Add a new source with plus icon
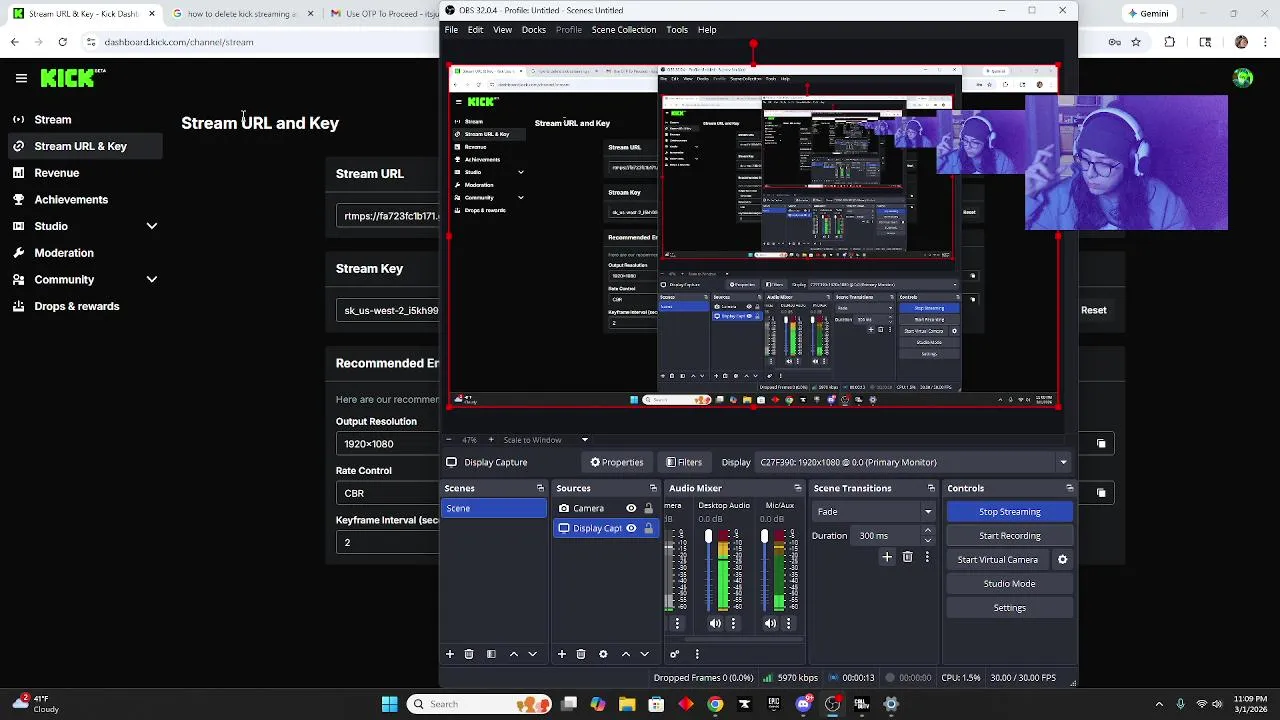The image size is (1280, 720). (x=562, y=654)
